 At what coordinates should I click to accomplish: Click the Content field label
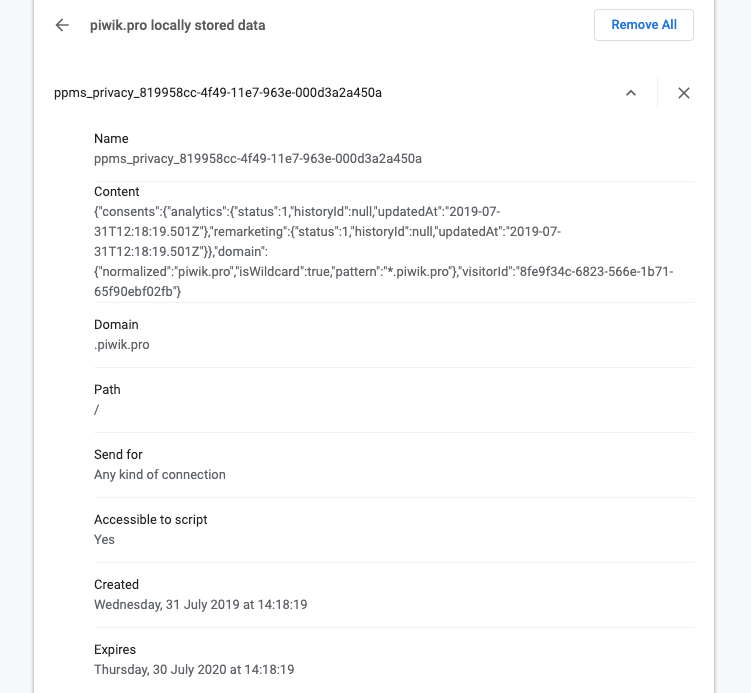coord(116,191)
